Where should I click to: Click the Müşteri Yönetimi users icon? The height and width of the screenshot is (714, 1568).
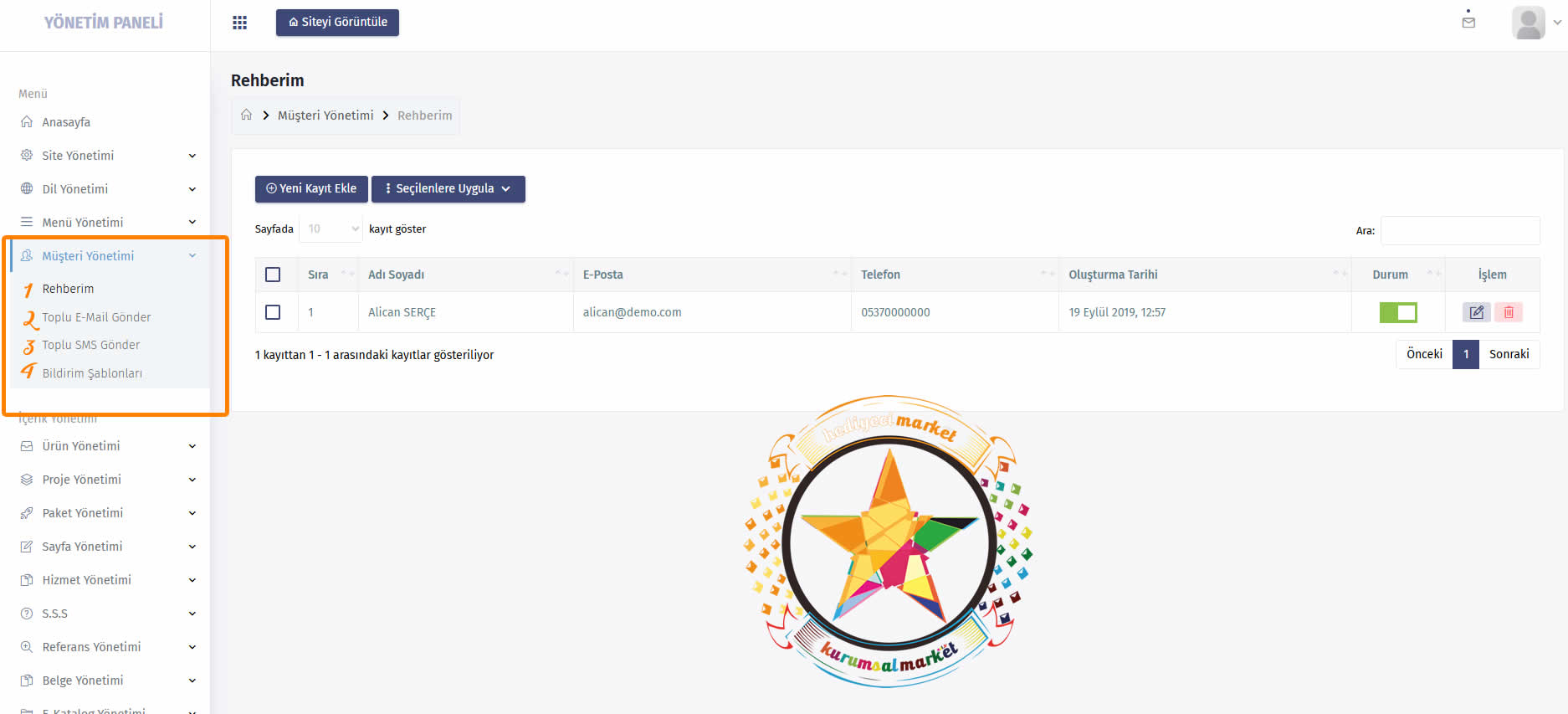(27, 255)
